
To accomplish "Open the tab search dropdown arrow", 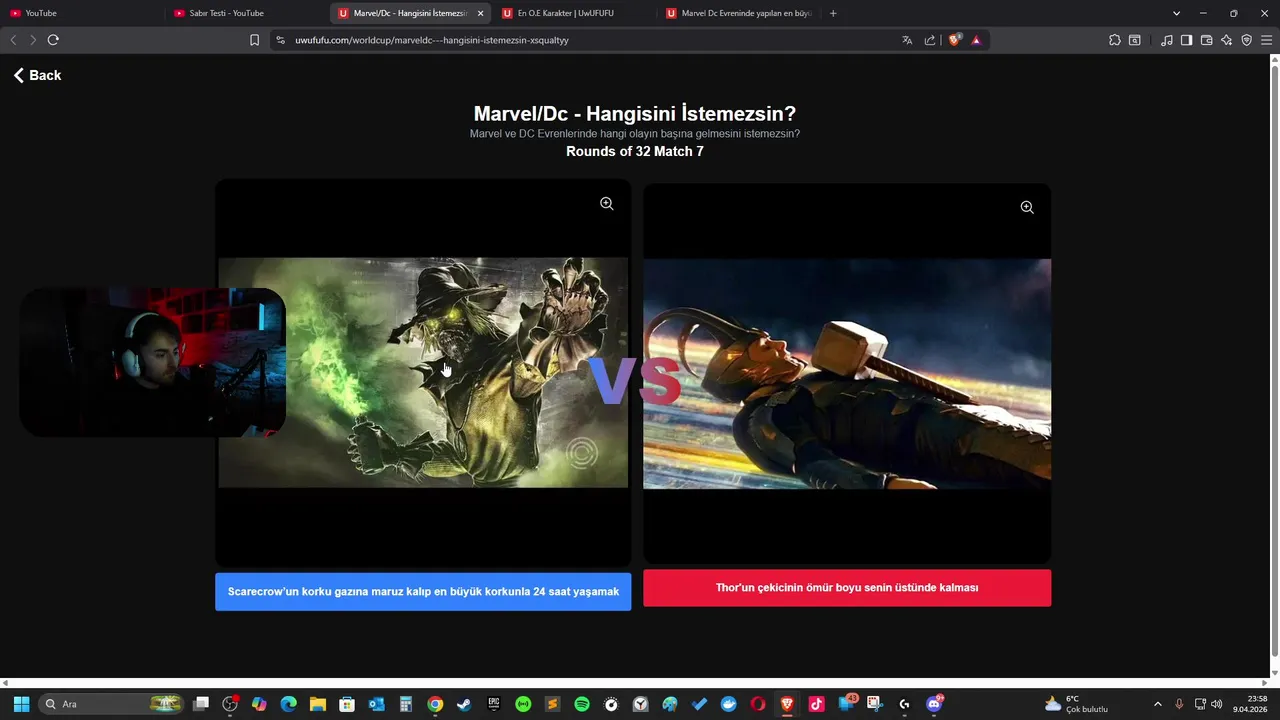I will pos(1176,13).
